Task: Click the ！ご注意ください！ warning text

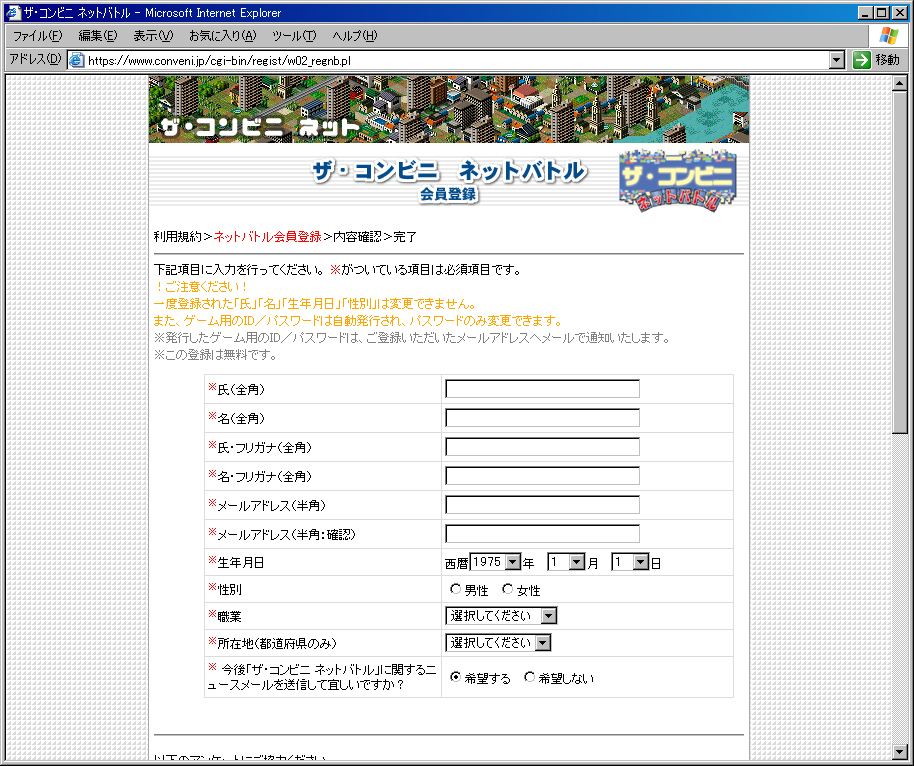Action: 202,287
